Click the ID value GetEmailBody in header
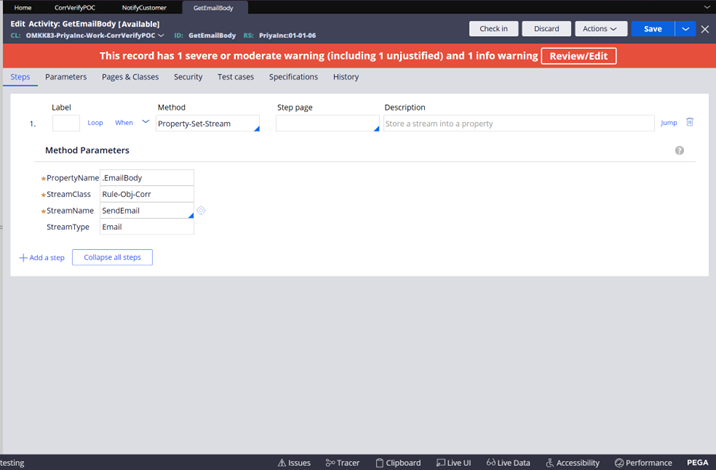Screen dimensions: 716x470 coord(212,36)
